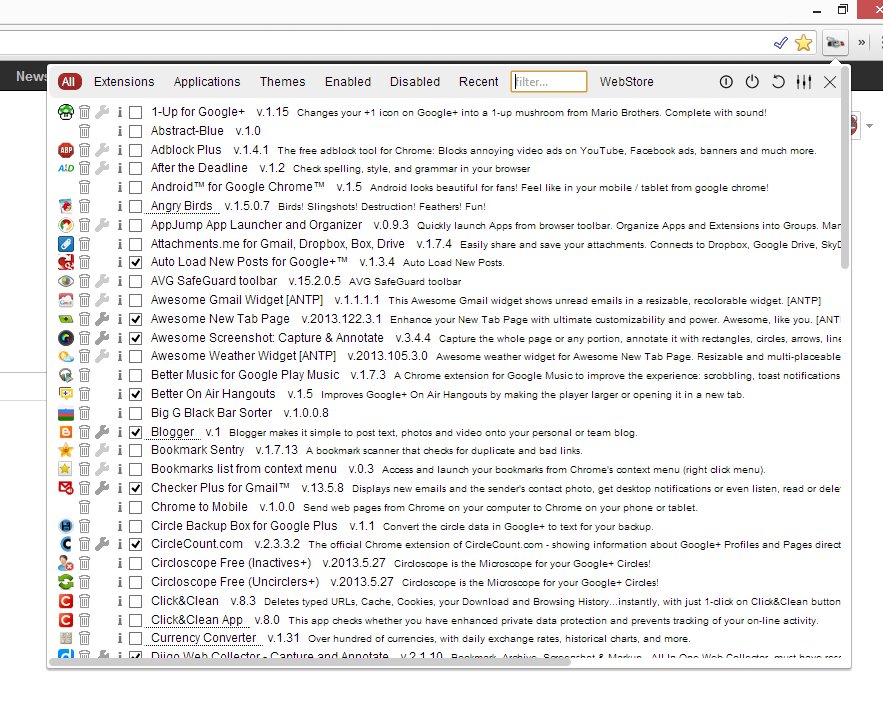The image size is (883, 702).
Task: Open the chevron overflow of toolbar extensions
Action: pos(862,43)
